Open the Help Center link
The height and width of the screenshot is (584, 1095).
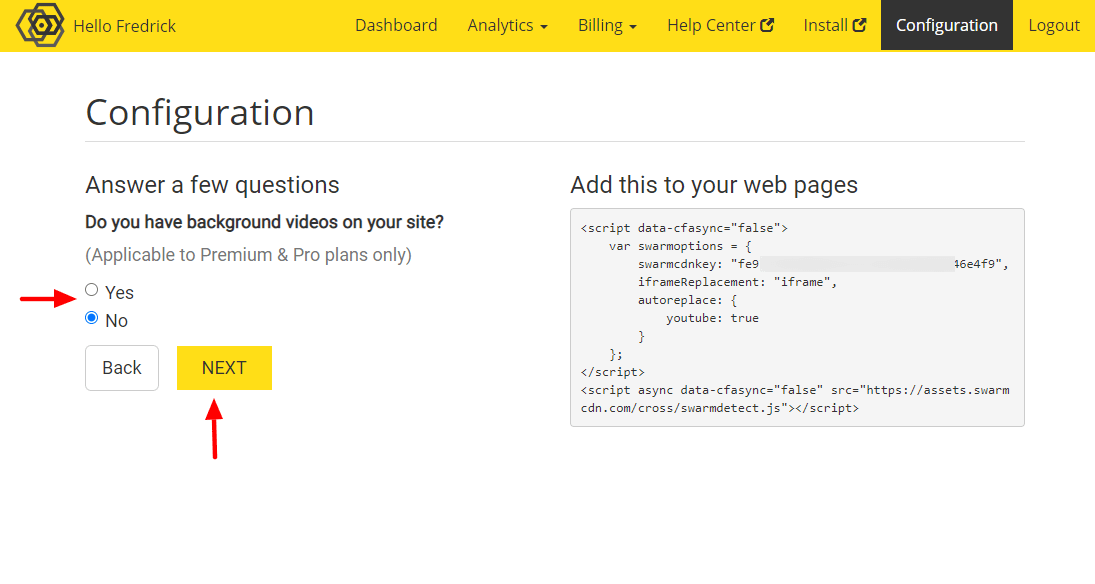[720, 25]
